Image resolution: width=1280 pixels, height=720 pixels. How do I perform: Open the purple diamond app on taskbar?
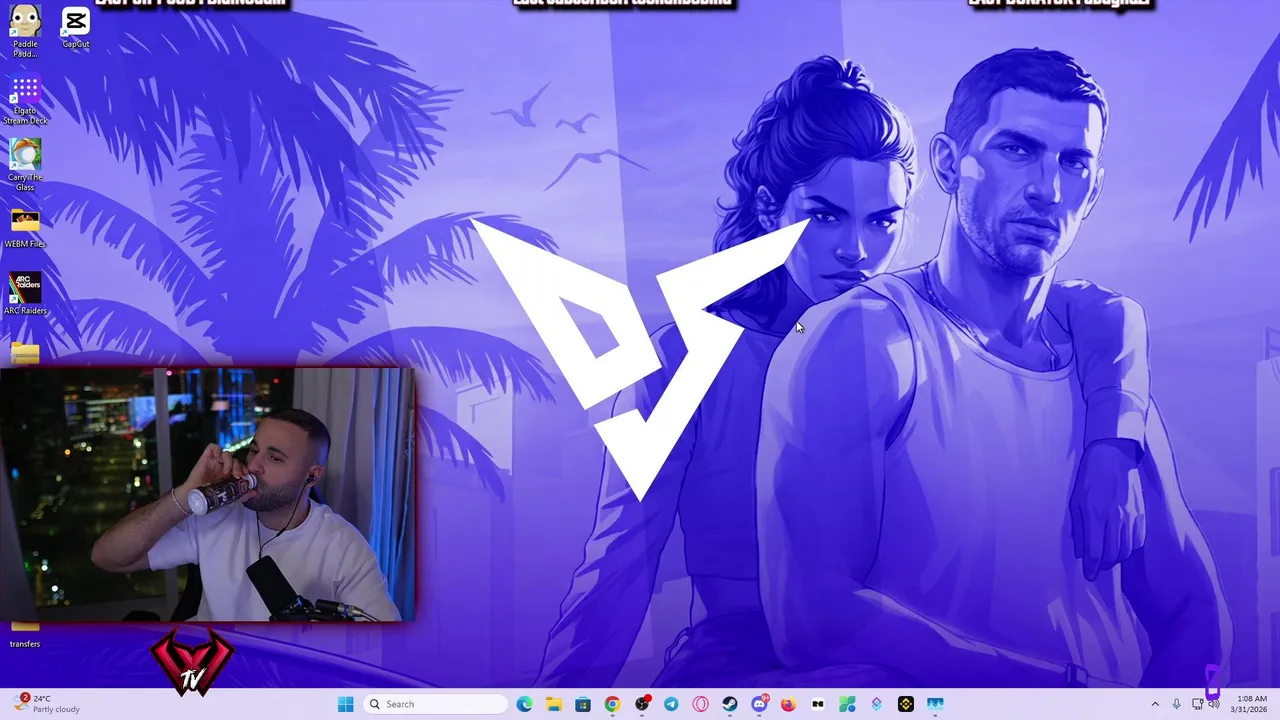877,704
